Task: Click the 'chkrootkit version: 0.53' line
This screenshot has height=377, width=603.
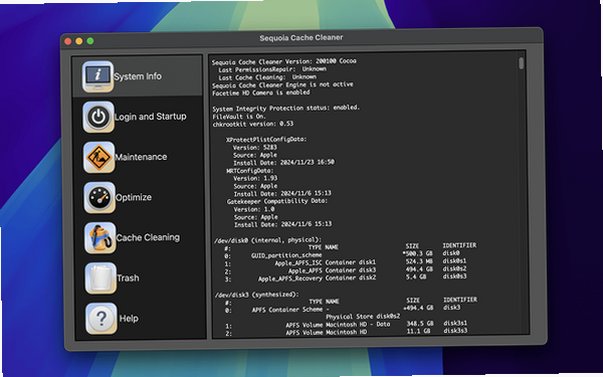Action: coord(253,124)
